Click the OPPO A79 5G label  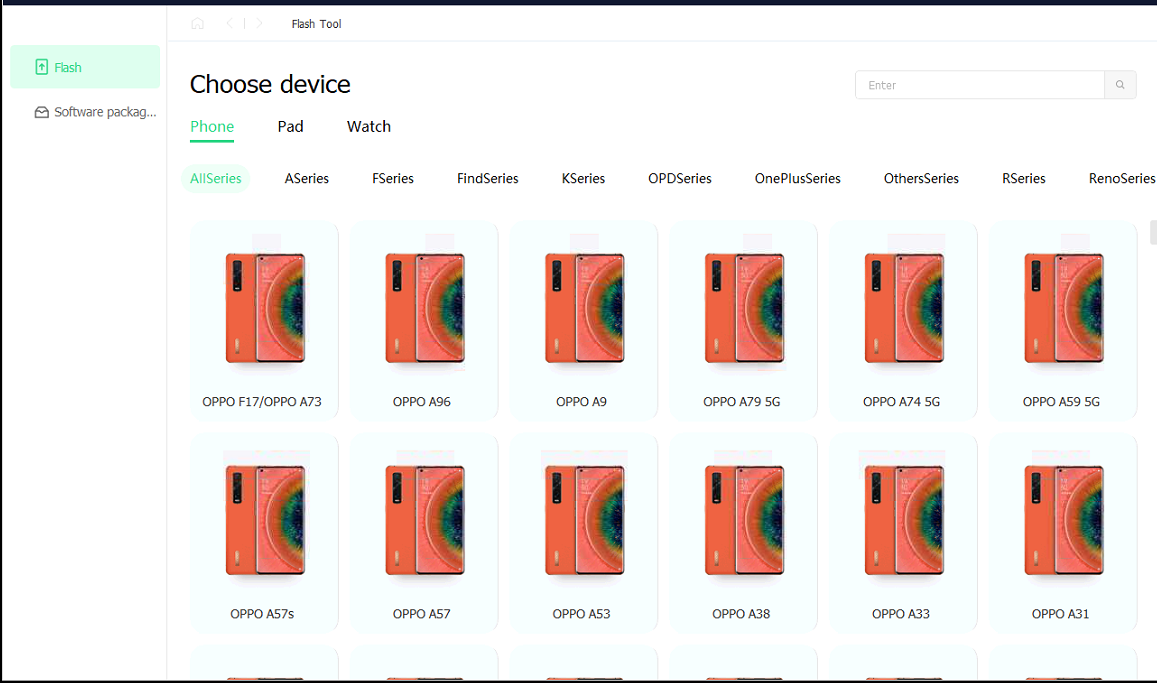pyautogui.click(x=742, y=402)
